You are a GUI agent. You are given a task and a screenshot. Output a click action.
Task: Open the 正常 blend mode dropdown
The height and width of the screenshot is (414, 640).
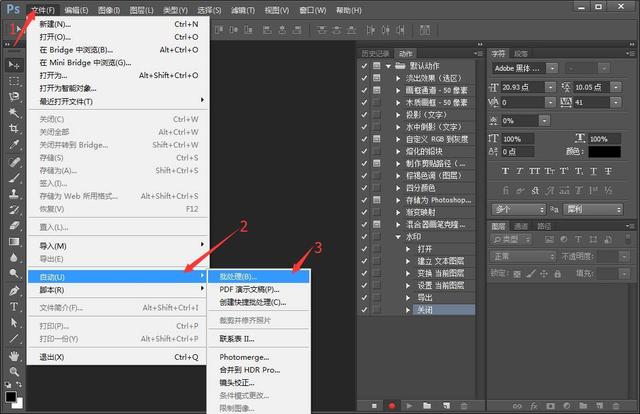coord(523,256)
